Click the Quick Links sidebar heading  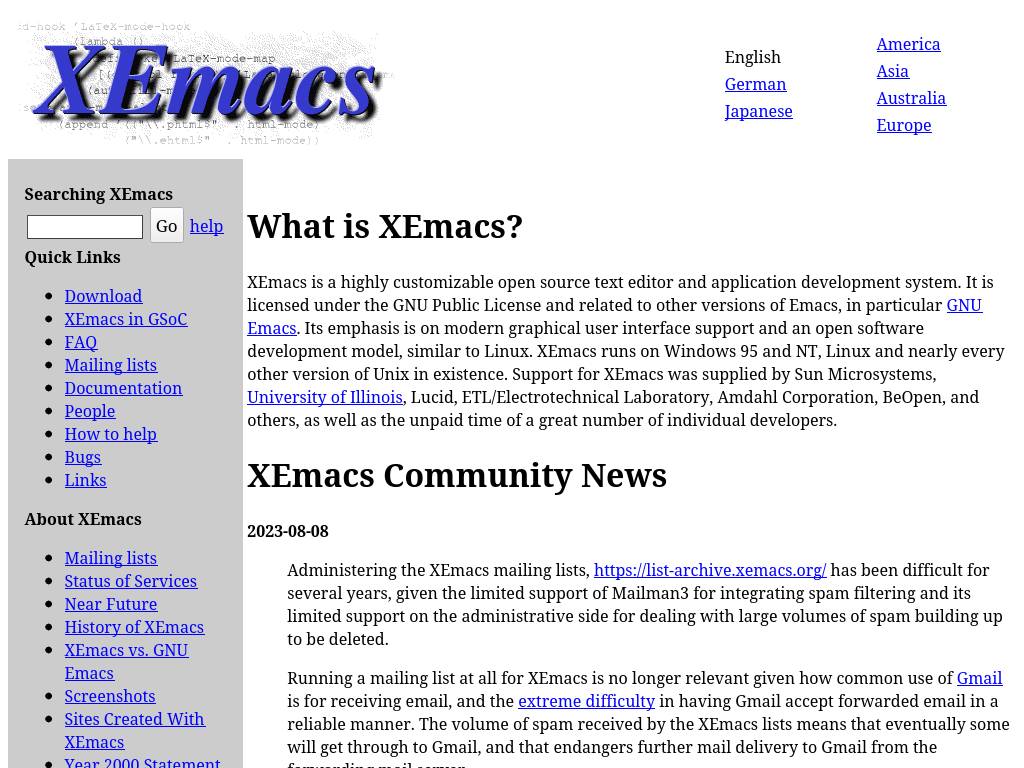(x=72, y=257)
